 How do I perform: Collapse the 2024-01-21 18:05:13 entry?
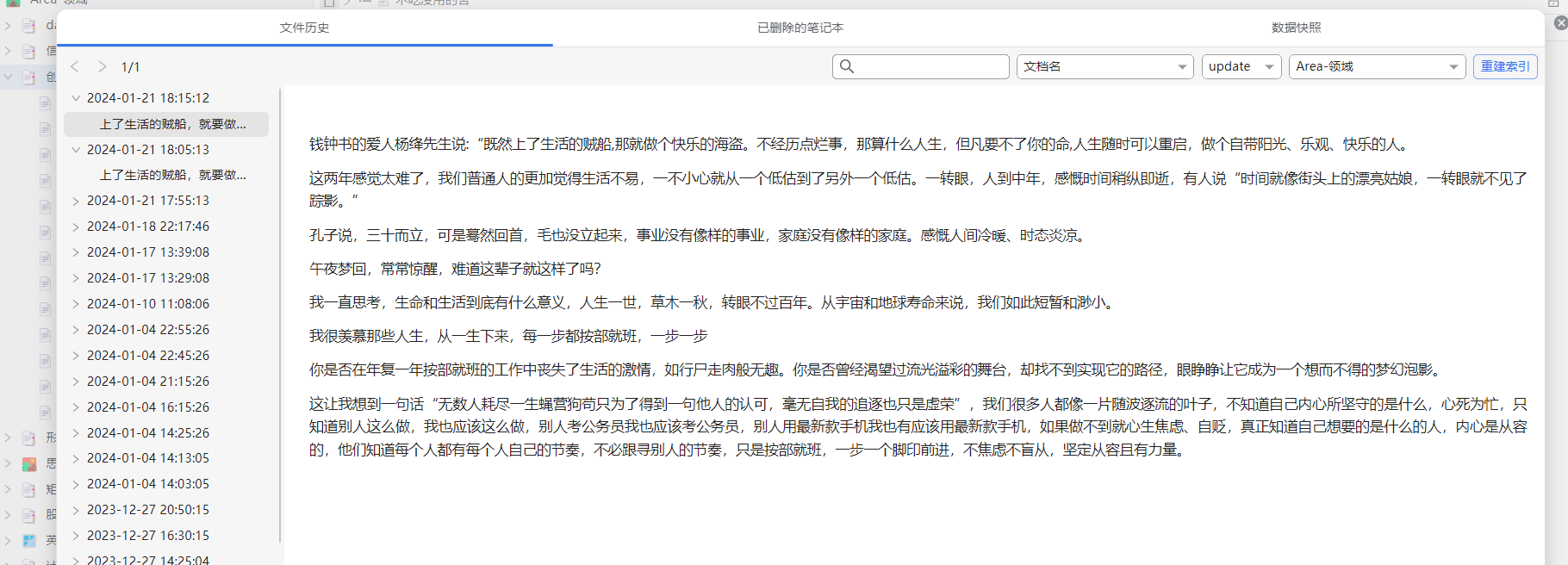76,150
